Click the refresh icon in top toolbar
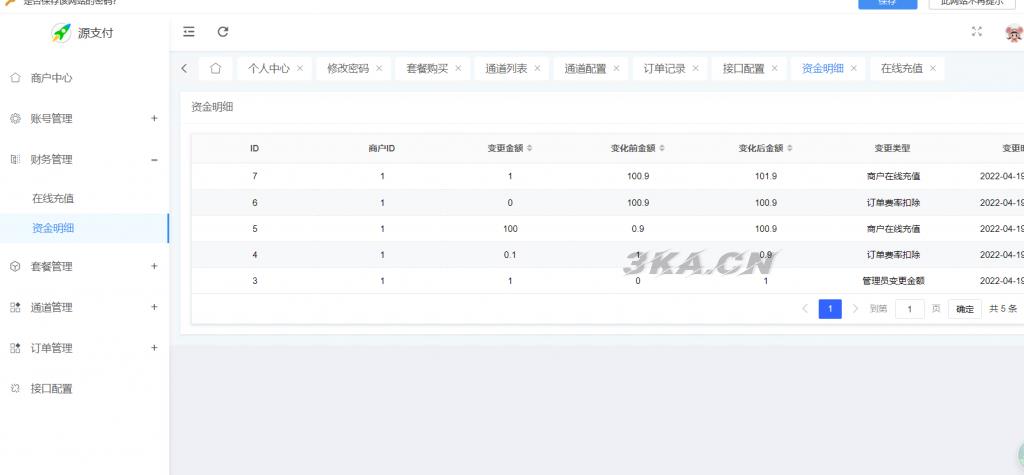Image resolution: width=1024 pixels, height=475 pixels. [x=223, y=32]
